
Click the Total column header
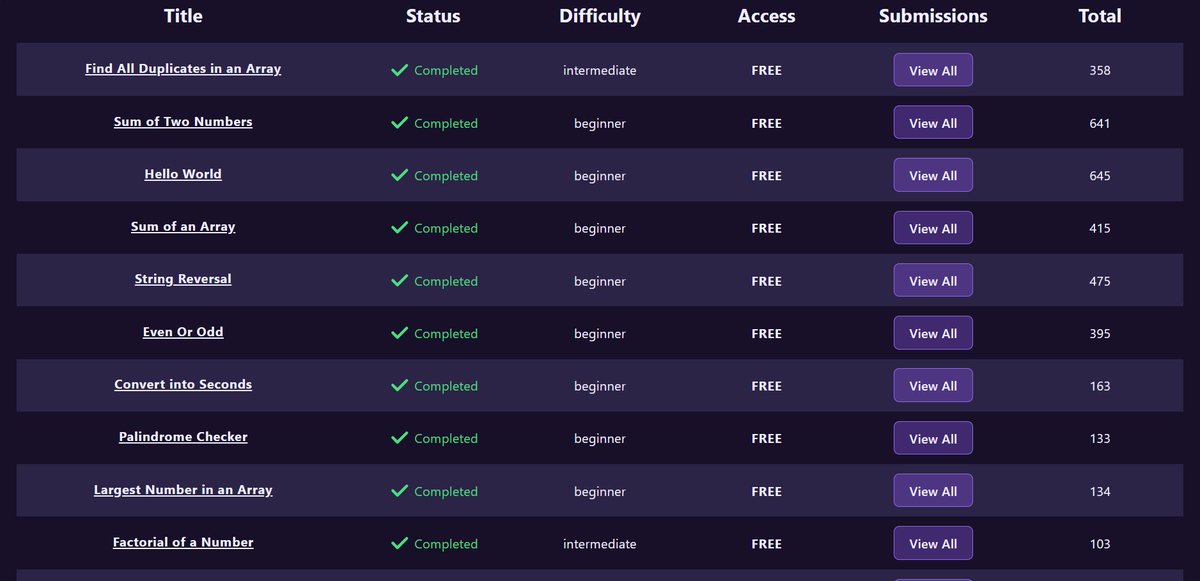tap(1100, 16)
